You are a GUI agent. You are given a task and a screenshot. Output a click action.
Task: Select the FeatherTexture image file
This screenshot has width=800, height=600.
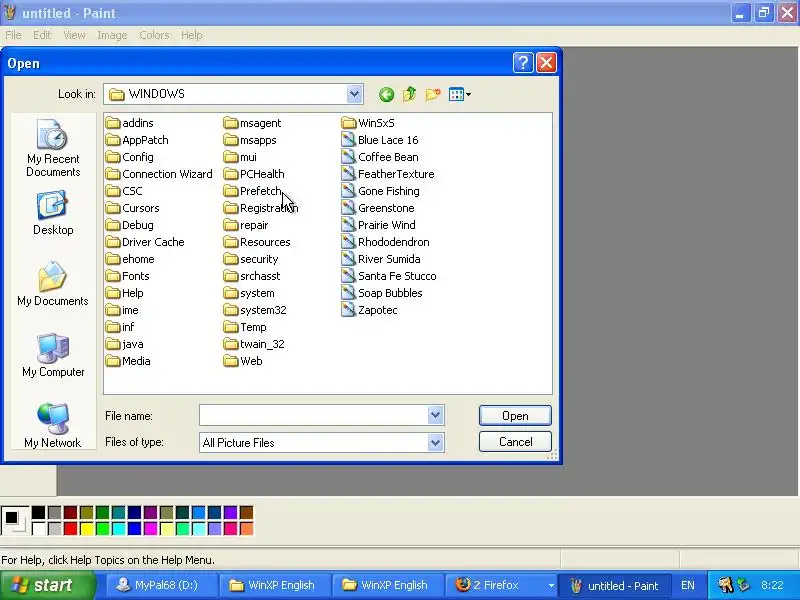(x=388, y=174)
